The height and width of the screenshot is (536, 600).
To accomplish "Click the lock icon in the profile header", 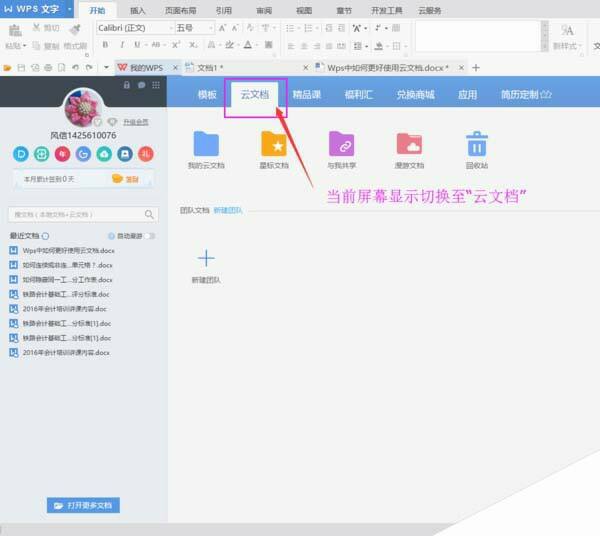I will pos(127,85).
